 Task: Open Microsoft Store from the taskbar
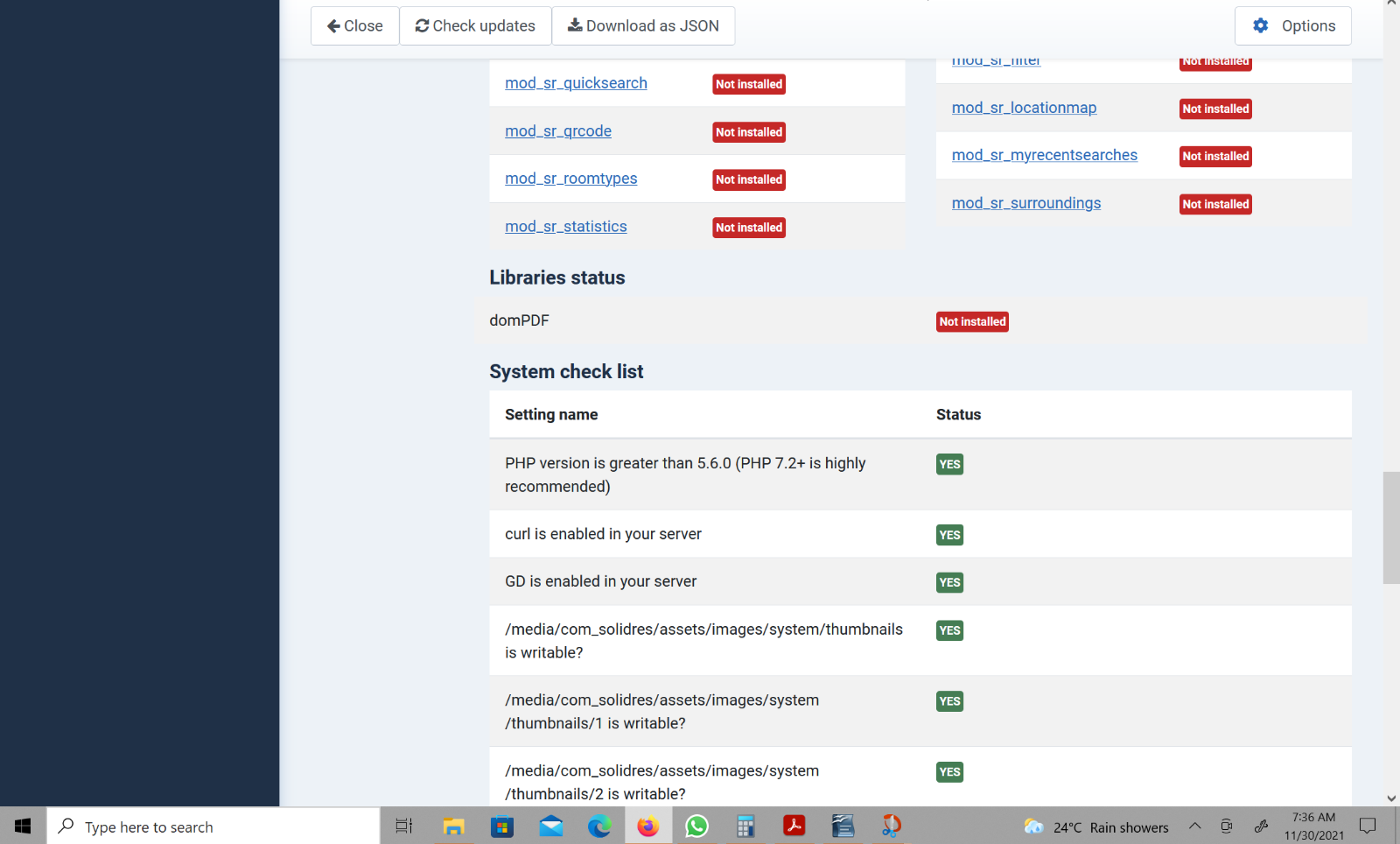pyautogui.click(x=502, y=826)
